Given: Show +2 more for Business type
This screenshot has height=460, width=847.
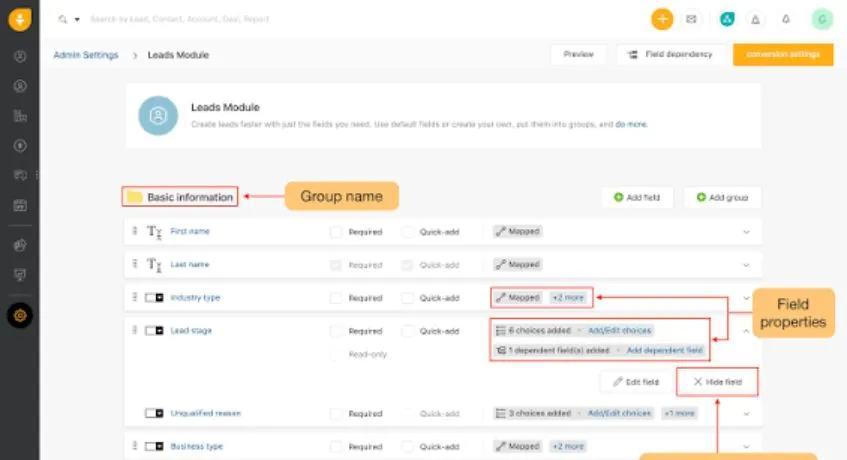Looking at the screenshot, I should pos(568,447).
